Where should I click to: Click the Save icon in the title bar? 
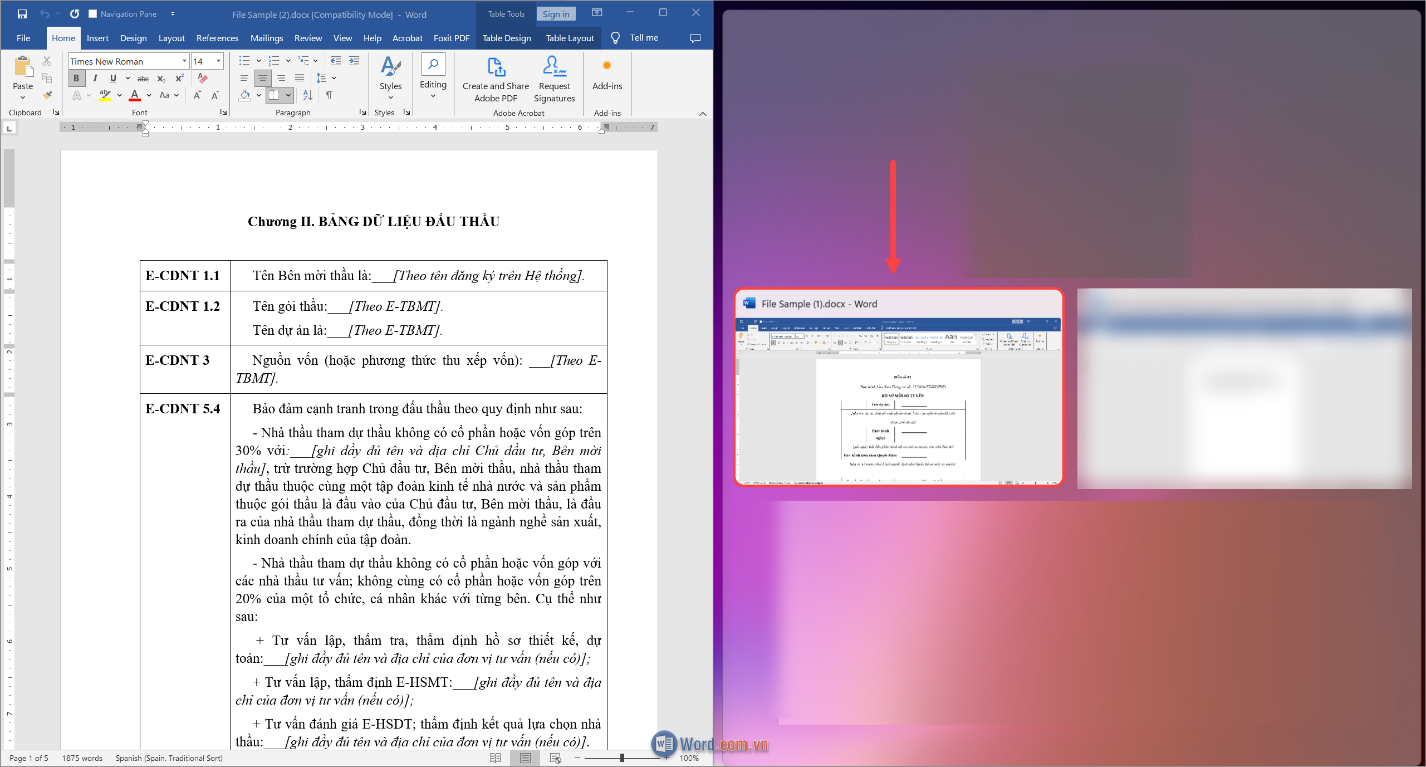click(x=21, y=14)
